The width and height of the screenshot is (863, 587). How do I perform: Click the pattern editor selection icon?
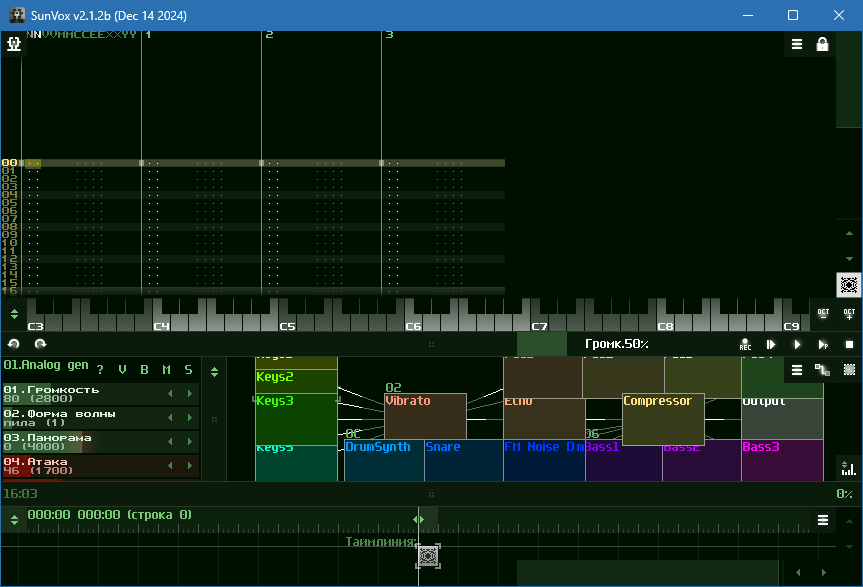(849, 285)
